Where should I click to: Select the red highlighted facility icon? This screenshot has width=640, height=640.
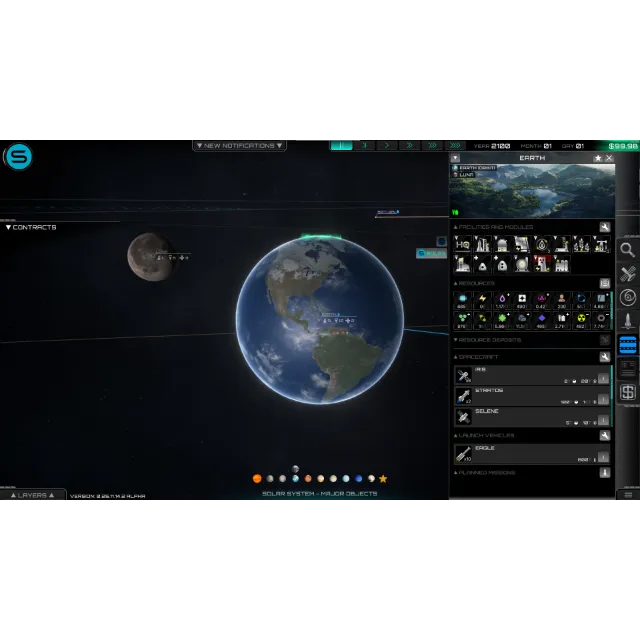click(542, 264)
